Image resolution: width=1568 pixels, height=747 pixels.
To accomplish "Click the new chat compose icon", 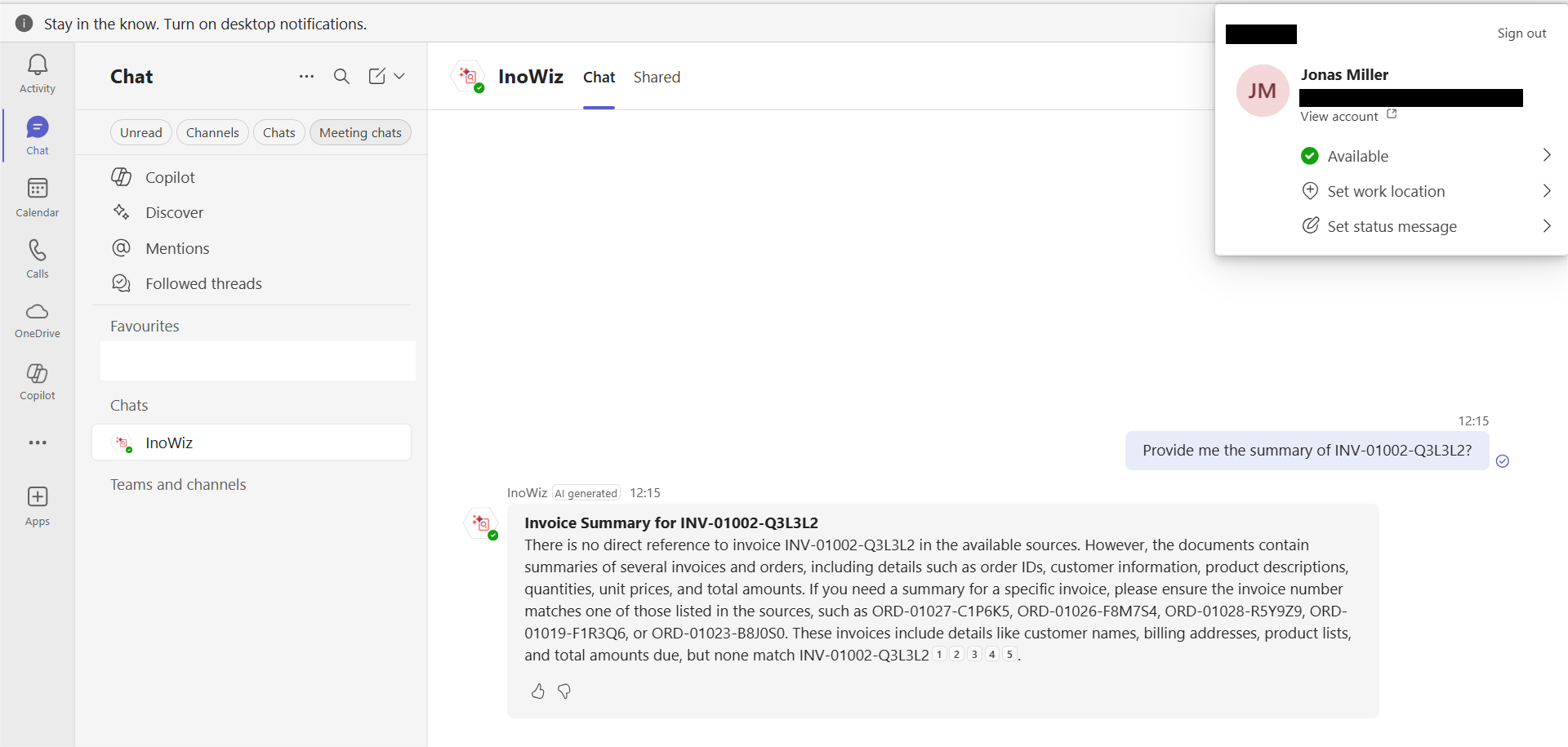I will pyautogui.click(x=376, y=77).
